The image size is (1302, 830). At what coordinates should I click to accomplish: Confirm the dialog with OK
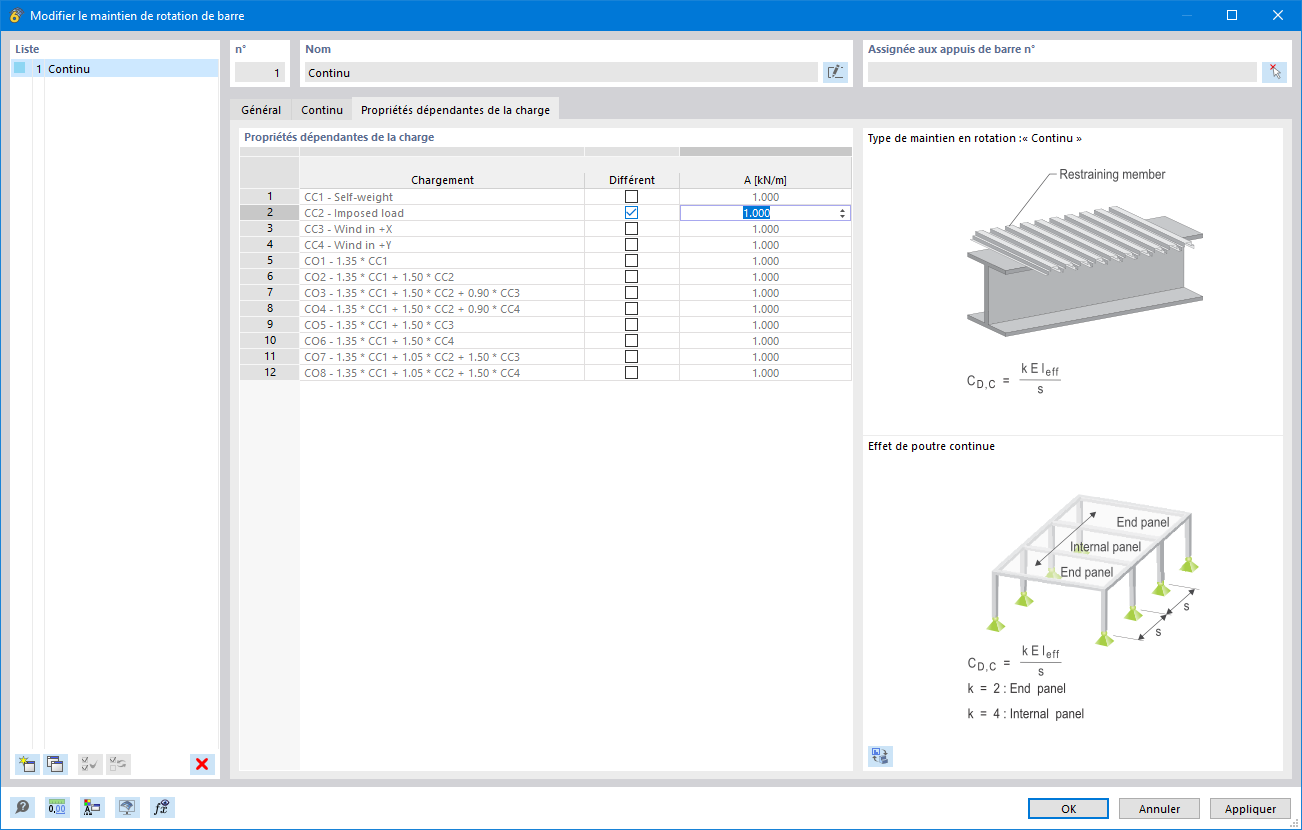tap(1068, 808)
